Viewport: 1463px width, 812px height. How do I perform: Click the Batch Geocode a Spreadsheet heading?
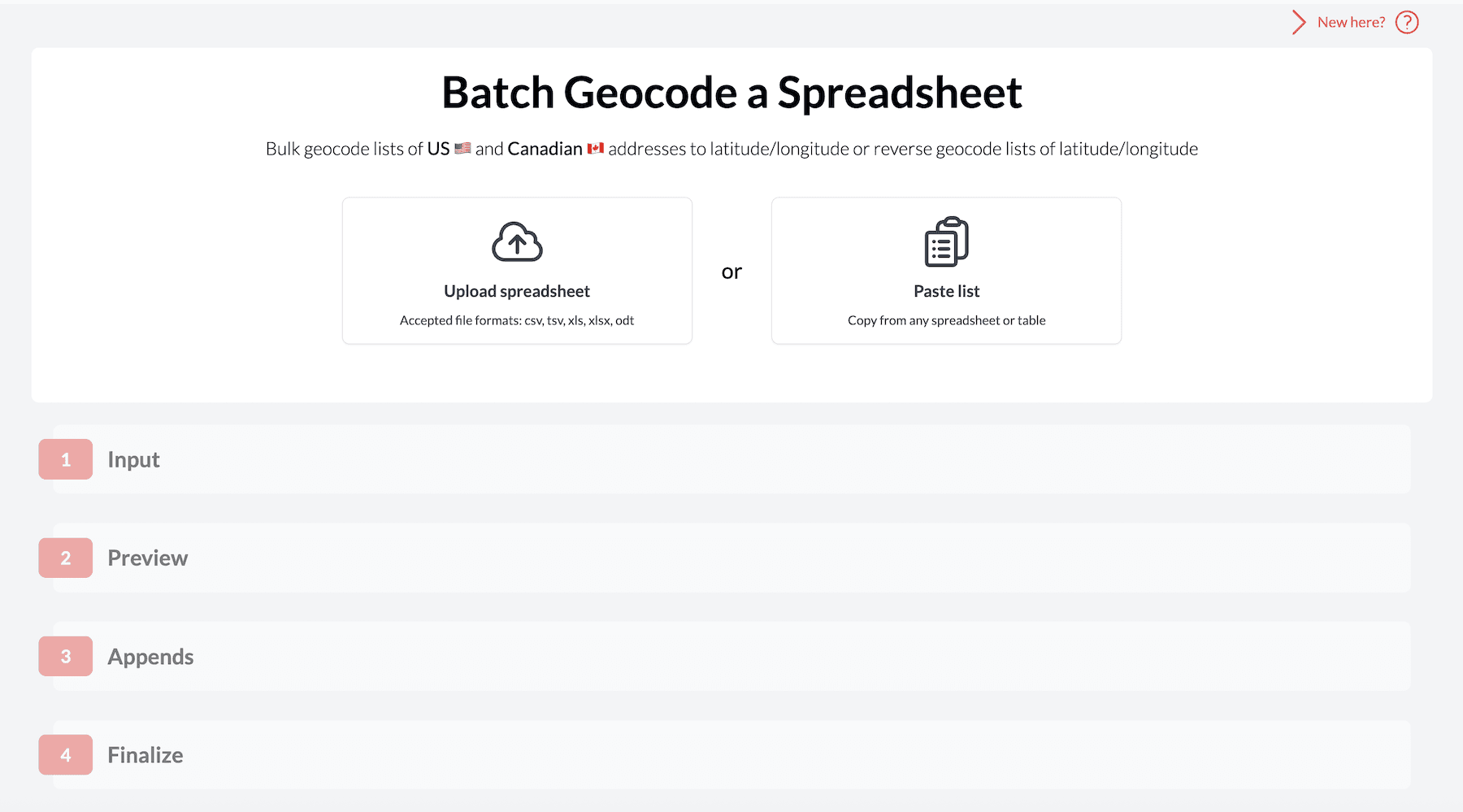731,92
